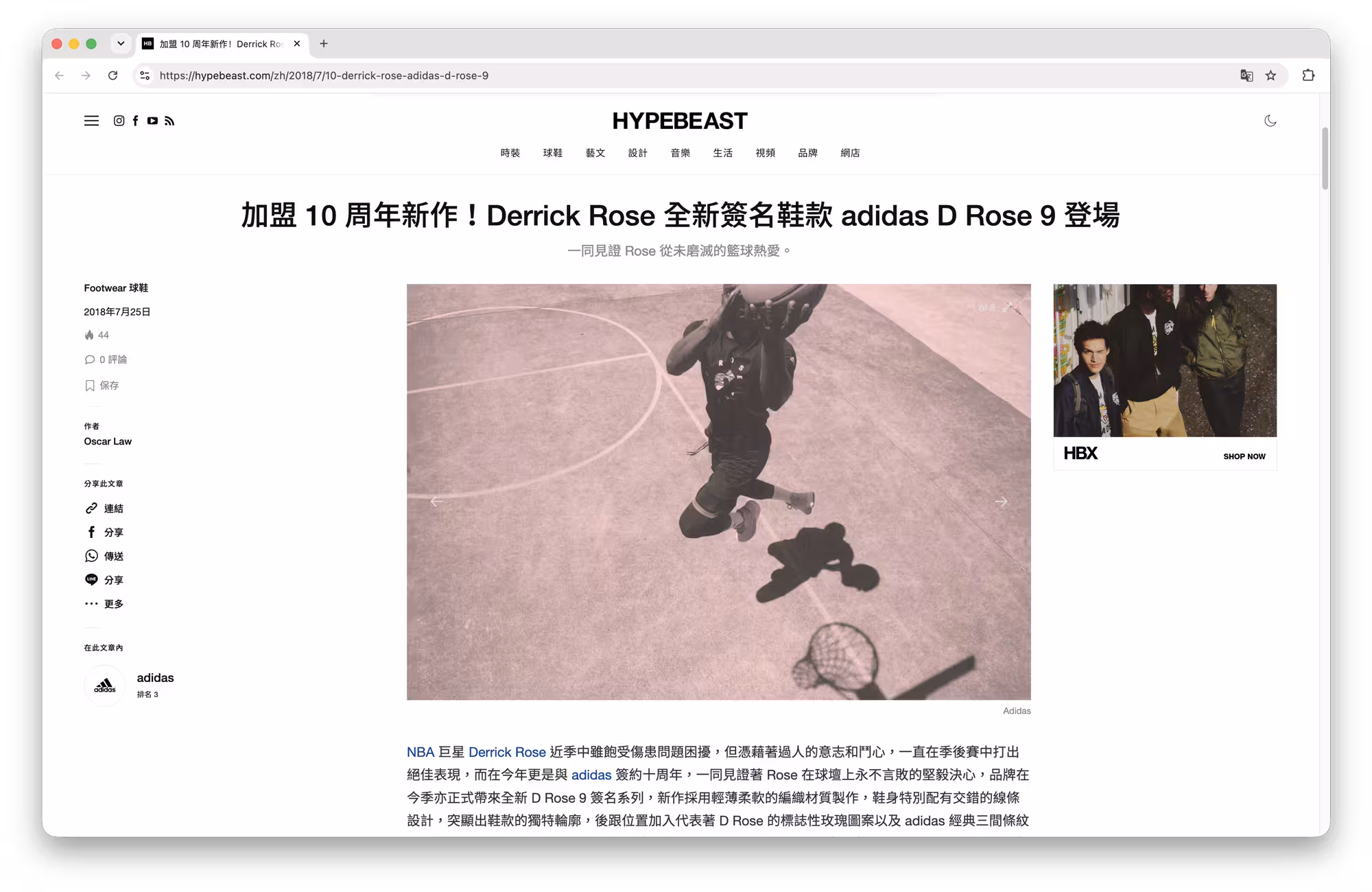Viewport: 1372px width, 892px height.
Task: Click the Adidas image credit caption
Action: 1017,711
